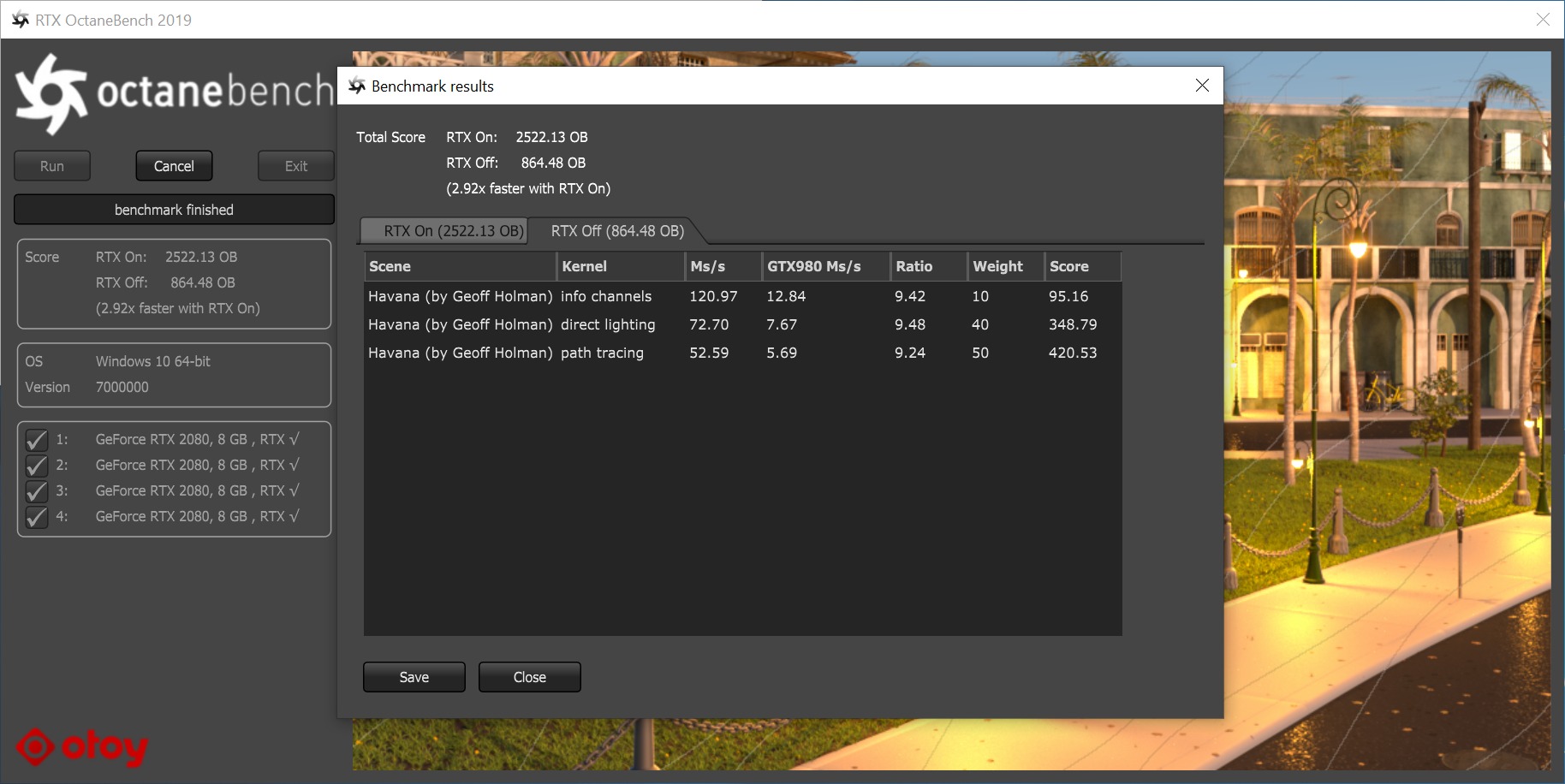Viewport: 1565px width, 784px height.
Task: Toggle the GPU 2 GeForce RTX 2080 checkbox
Action: (x=37, y=466)
